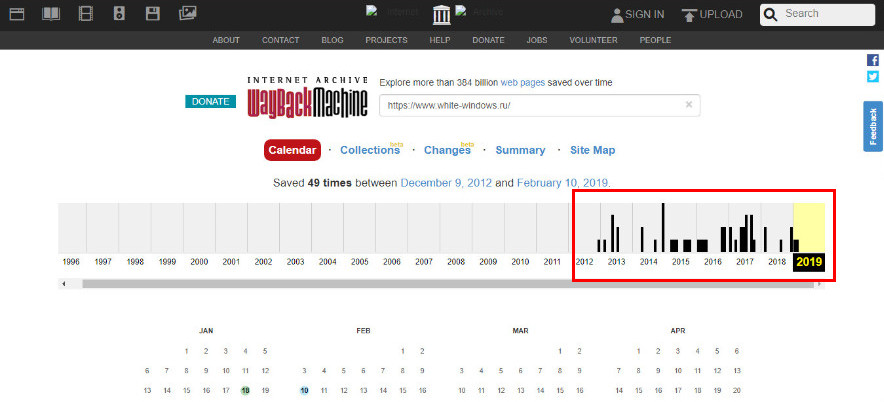Click the teal DONATE button
Screen dimensions: 884x402
click(x=210, y=101)
